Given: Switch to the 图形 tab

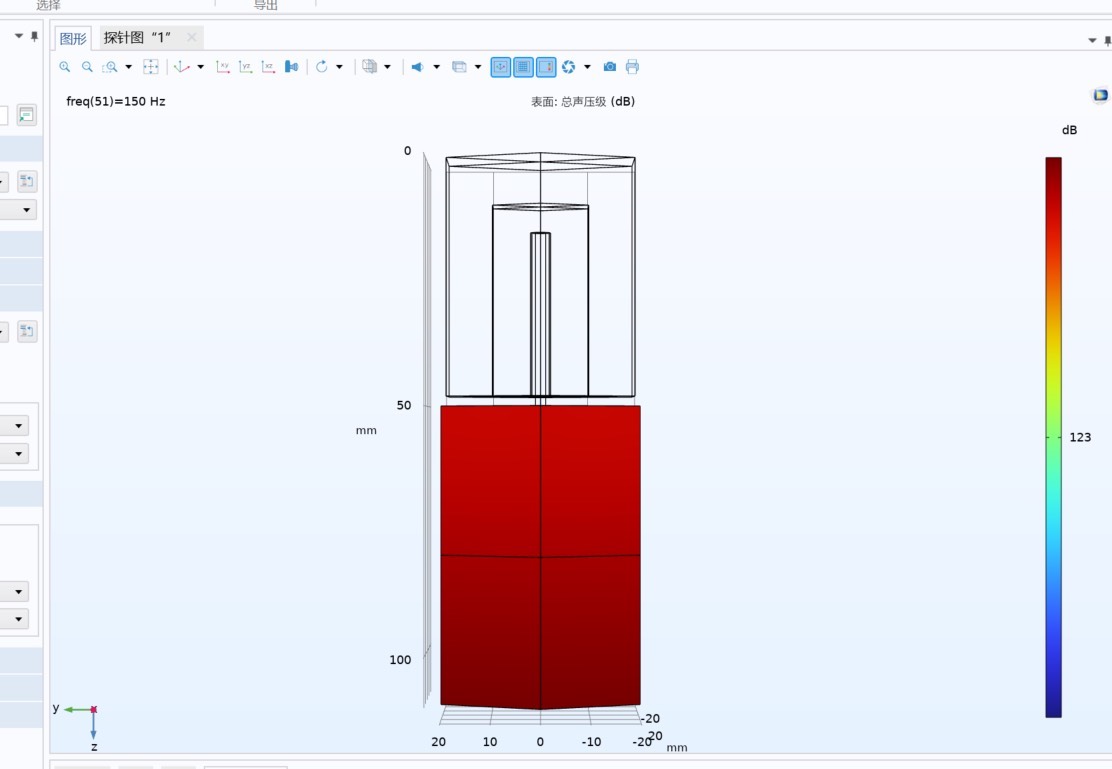Looking at the screenshot, I should point(73,38).
